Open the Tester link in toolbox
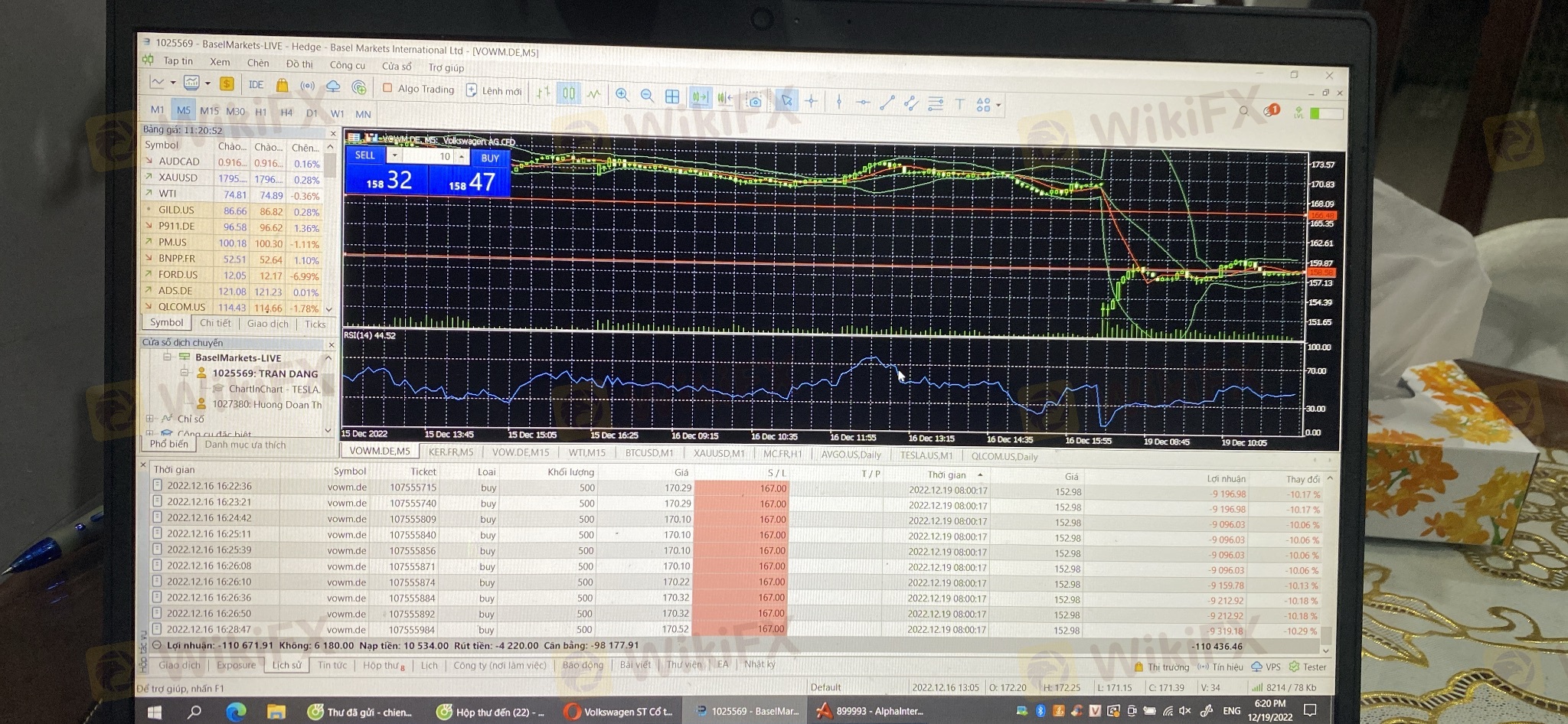This screenshot has height=724, width=1568. tap(1308, 667)
